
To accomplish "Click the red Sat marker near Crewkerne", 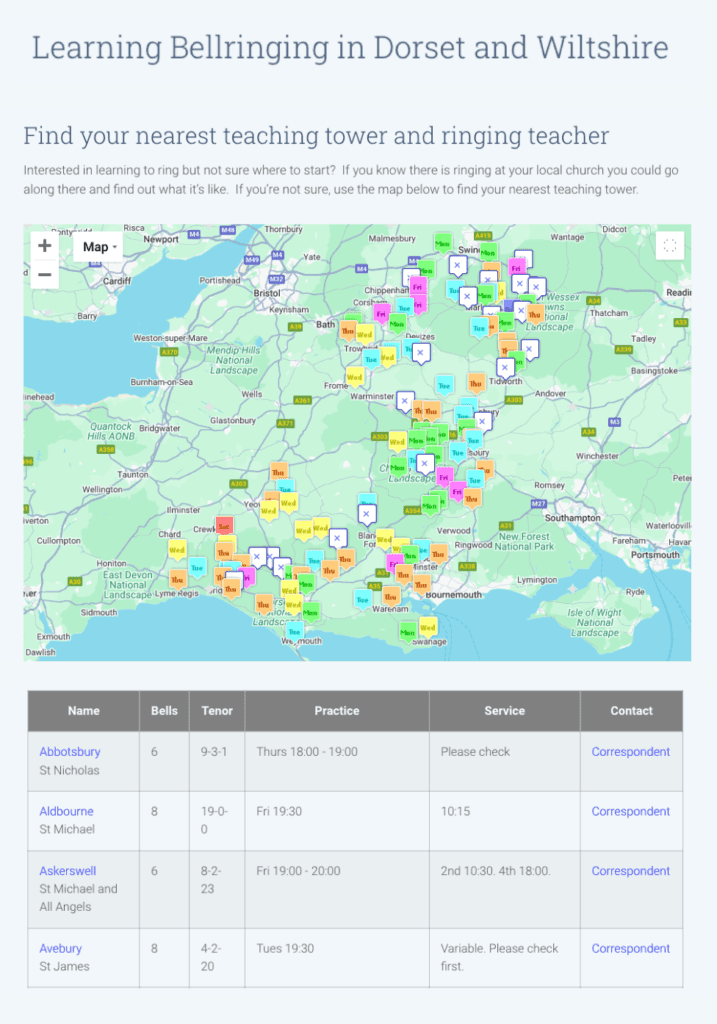I will 224,524.
